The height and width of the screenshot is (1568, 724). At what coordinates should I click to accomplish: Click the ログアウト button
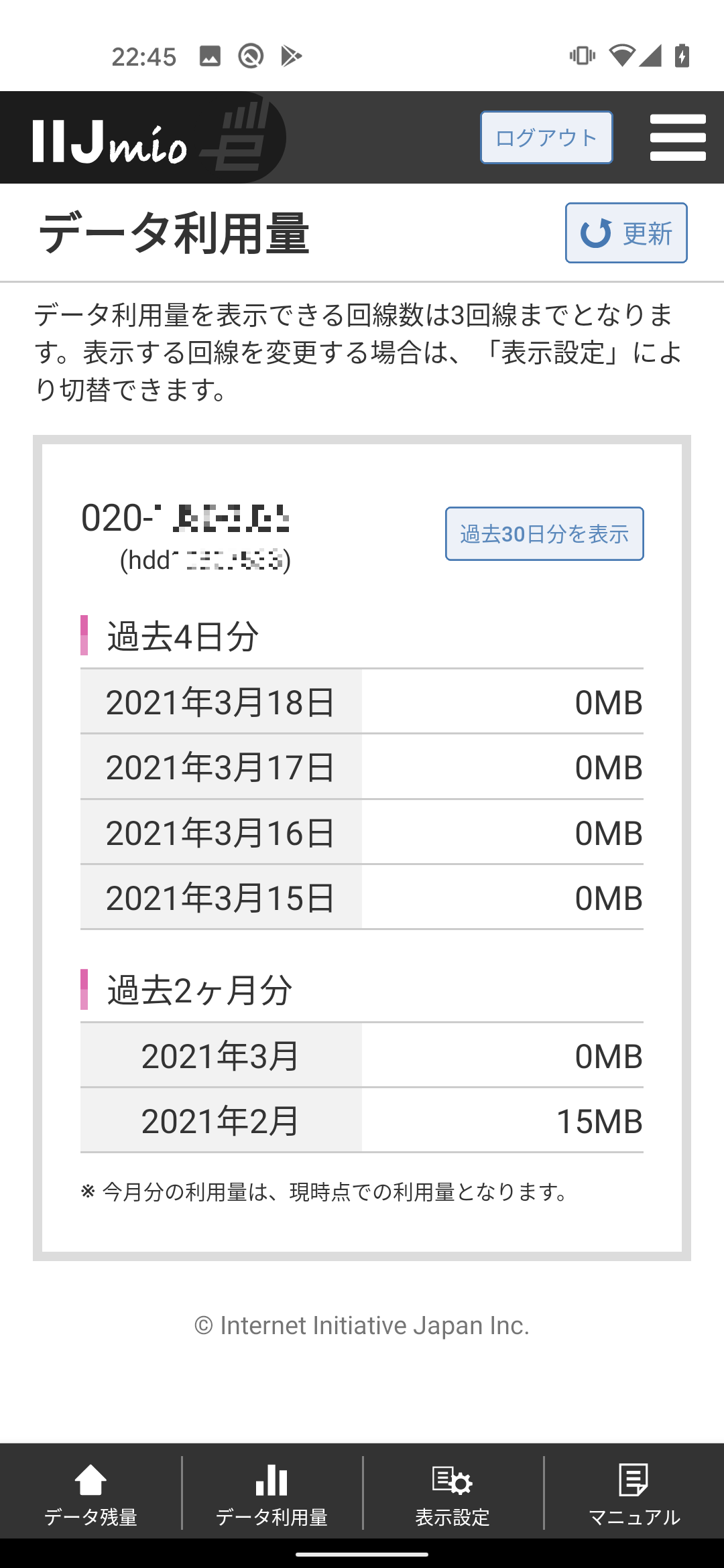tap(546, 137)
